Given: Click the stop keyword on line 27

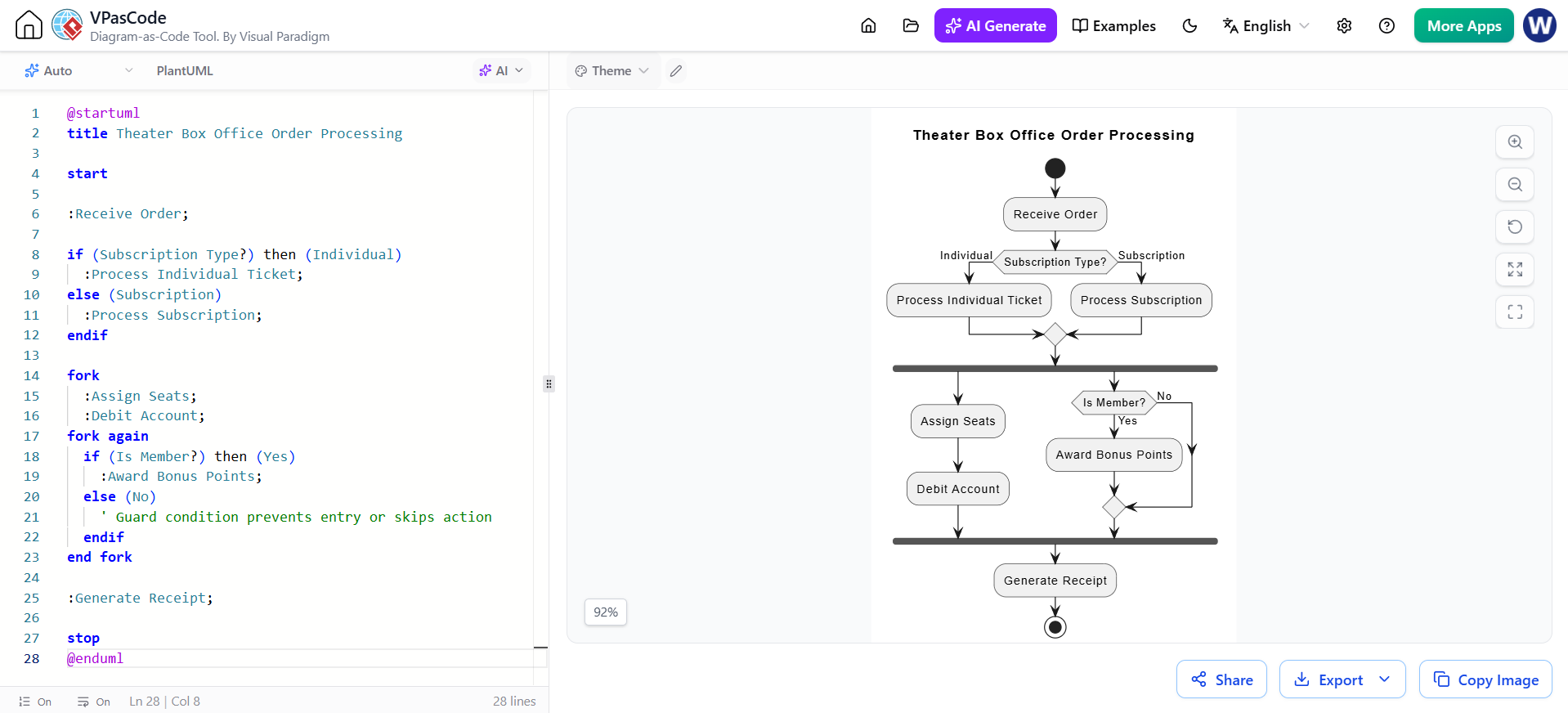Looking at the screenshot, I should point(83,638).
